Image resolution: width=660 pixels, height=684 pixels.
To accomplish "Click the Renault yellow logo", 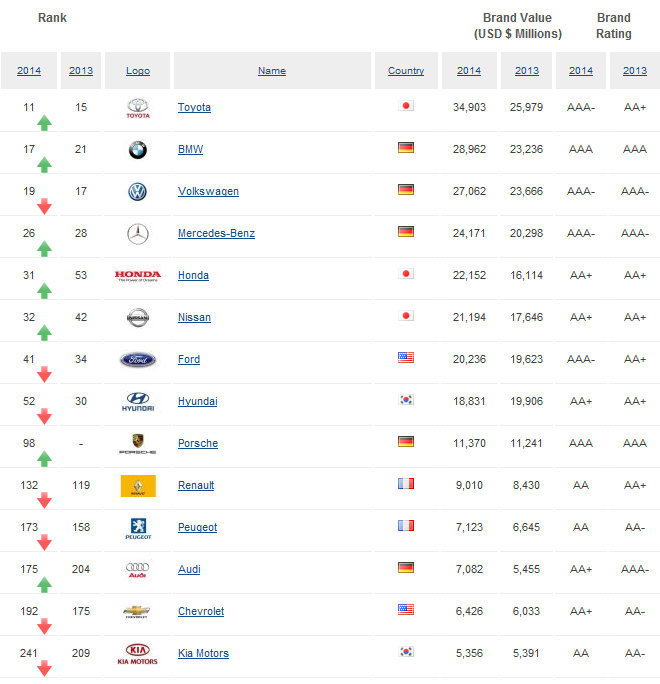I will [138, 486].
